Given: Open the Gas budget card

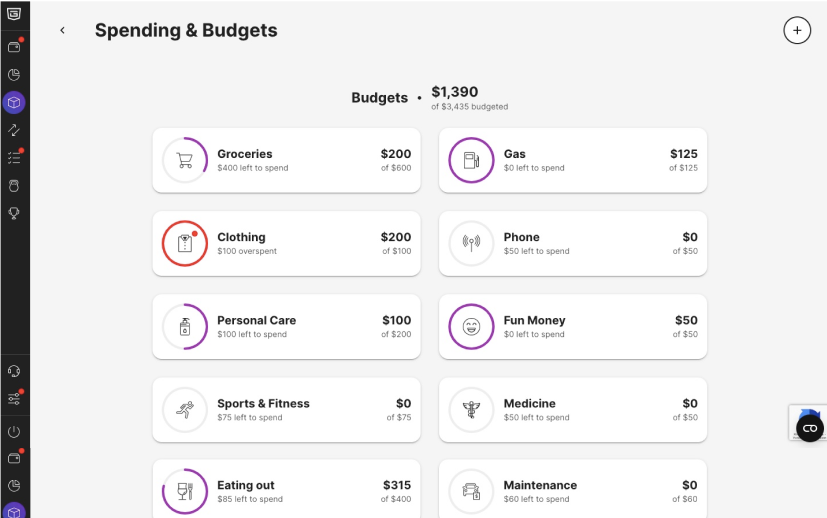Looking at the screenshot, I should 573,160.
